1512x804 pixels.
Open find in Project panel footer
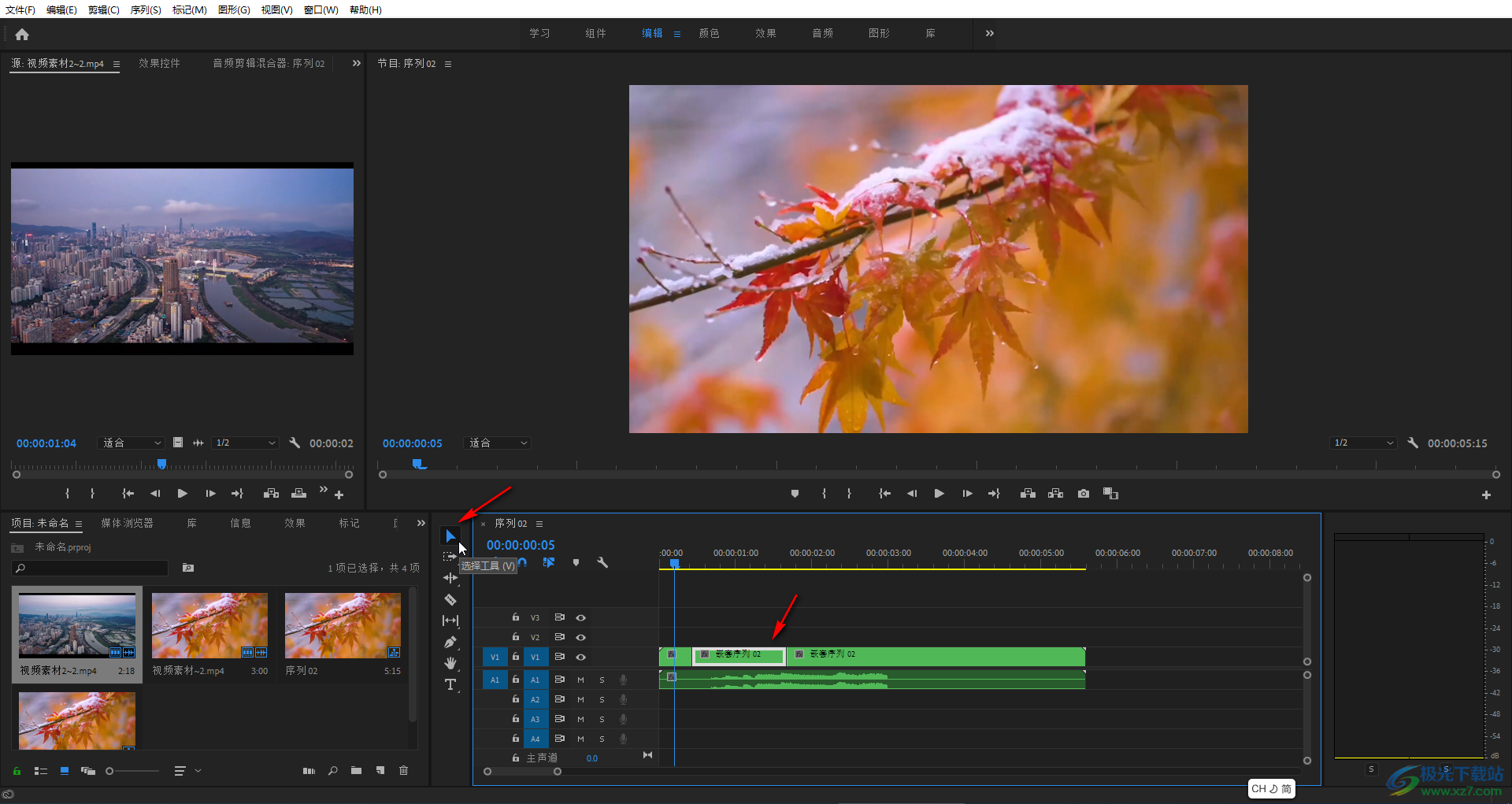click(x=333, y=771)
